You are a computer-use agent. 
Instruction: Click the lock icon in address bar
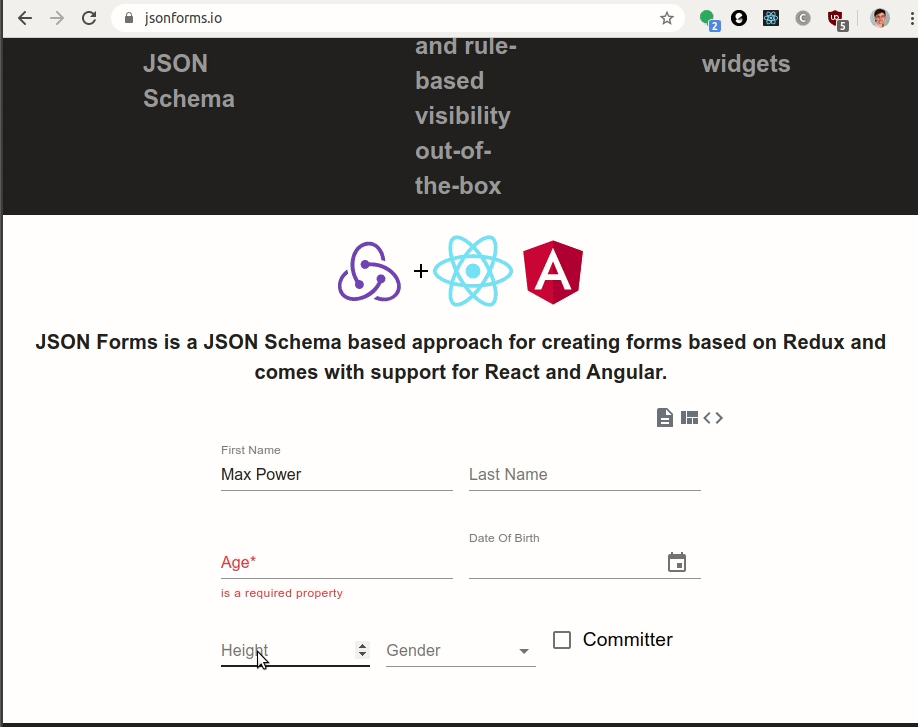click(129, 18)
